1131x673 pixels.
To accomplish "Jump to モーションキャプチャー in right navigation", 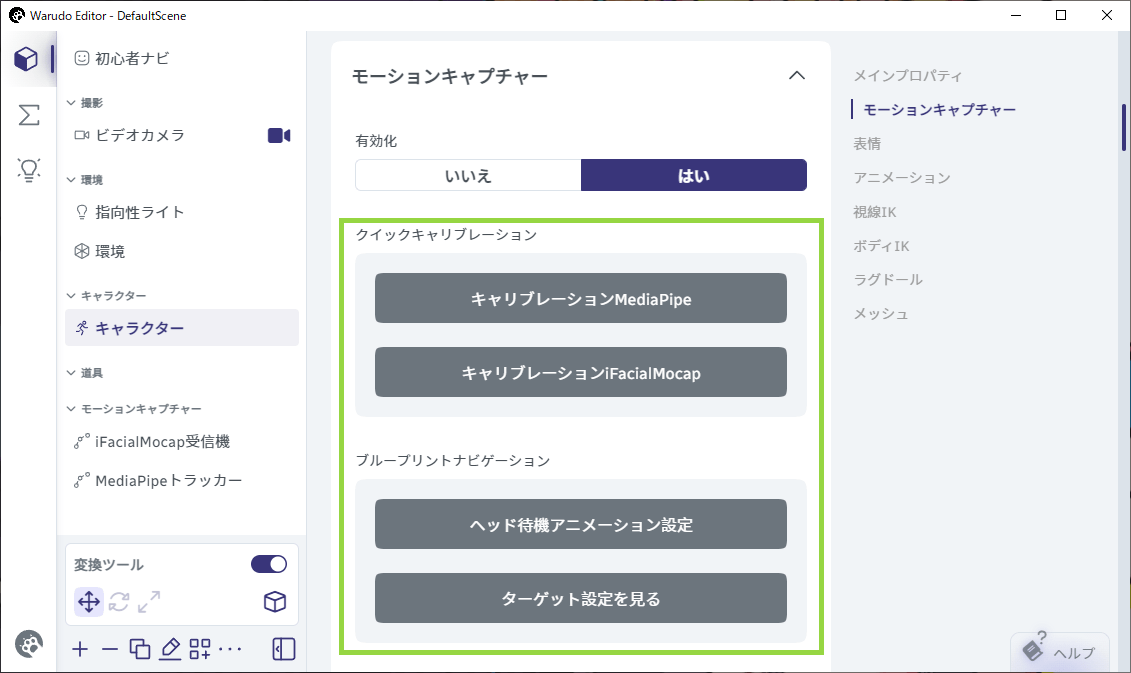I will click(x=940, y=110).
